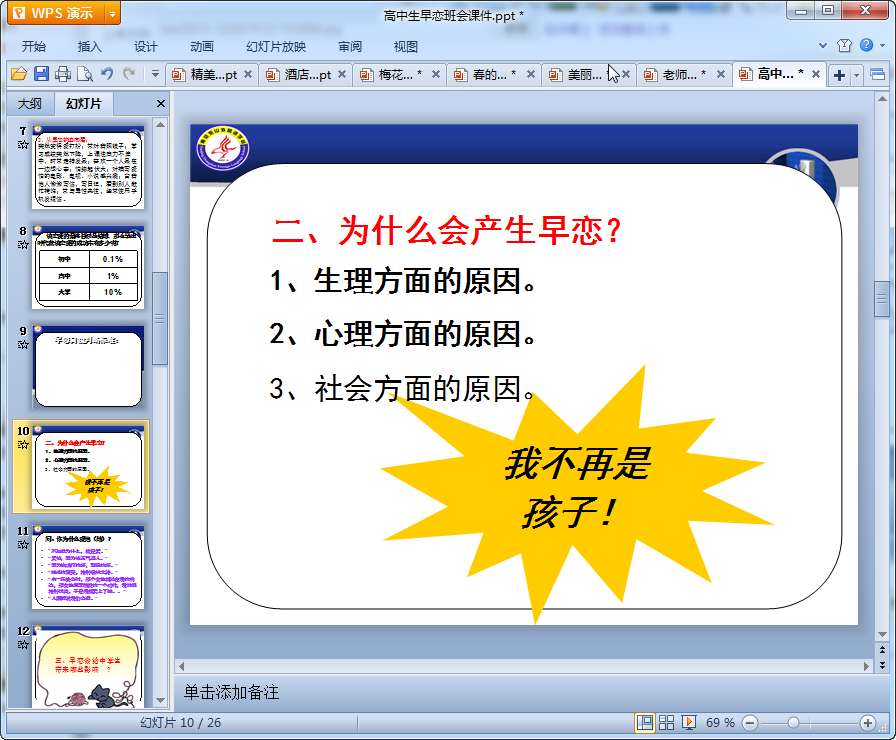896x740 pixels.
Task: Click the 二、为什么会产生早恋? slide title
Action: (x=447, y=231)
